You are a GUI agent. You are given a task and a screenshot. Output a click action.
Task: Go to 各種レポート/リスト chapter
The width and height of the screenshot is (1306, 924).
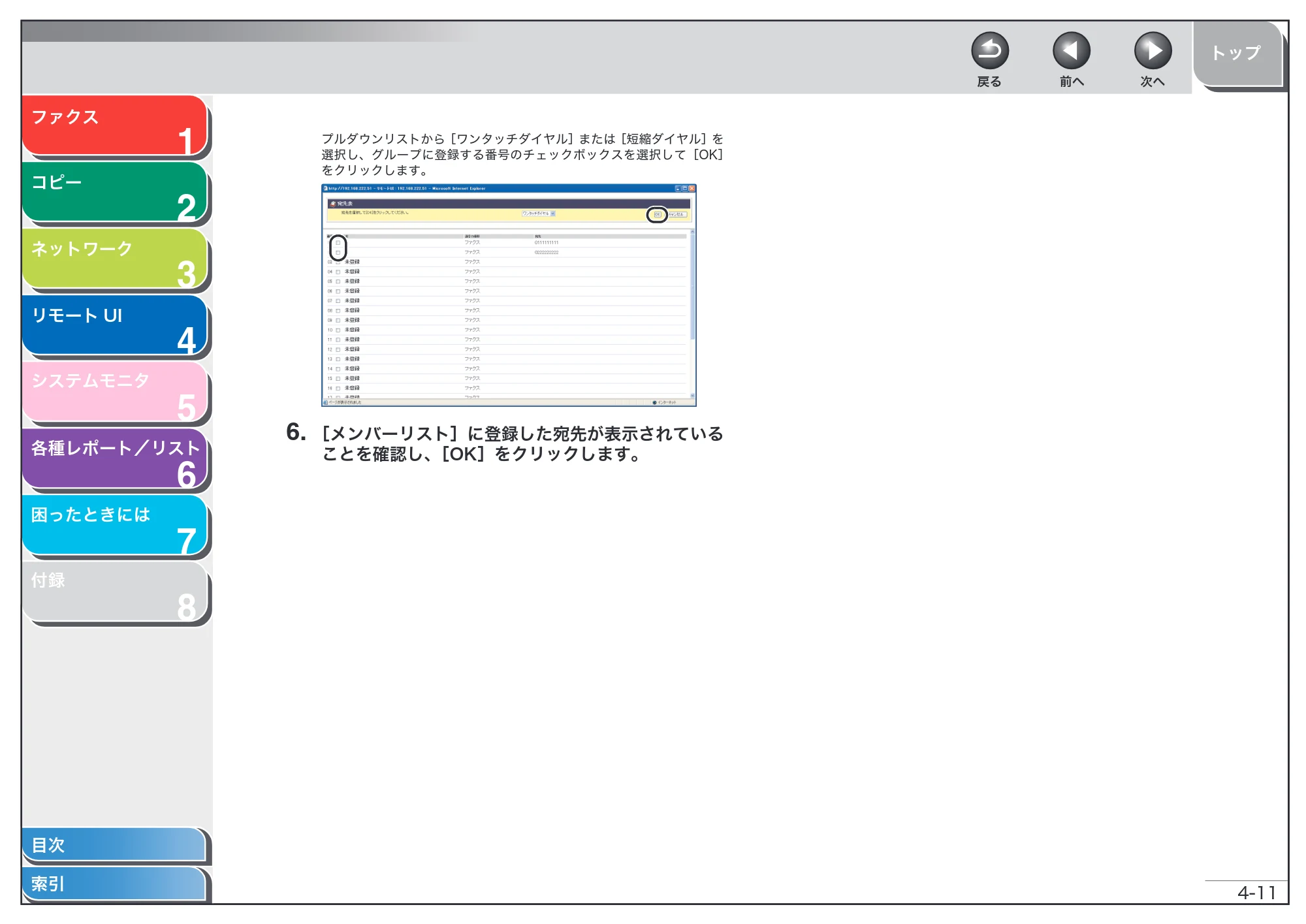[x=115, y=459]
